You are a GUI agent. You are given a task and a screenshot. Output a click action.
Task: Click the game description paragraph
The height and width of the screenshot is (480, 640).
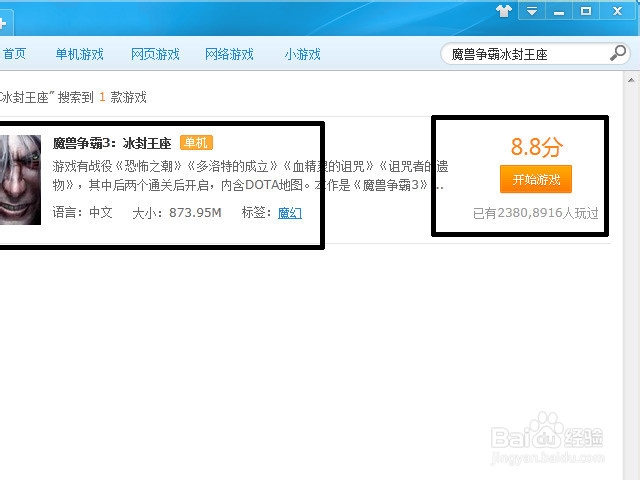tap(250, 176)
